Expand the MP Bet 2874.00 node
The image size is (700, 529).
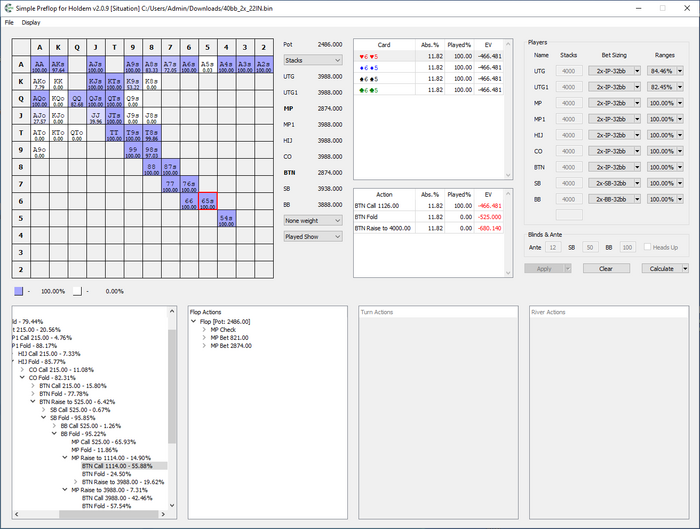point(204,346)
